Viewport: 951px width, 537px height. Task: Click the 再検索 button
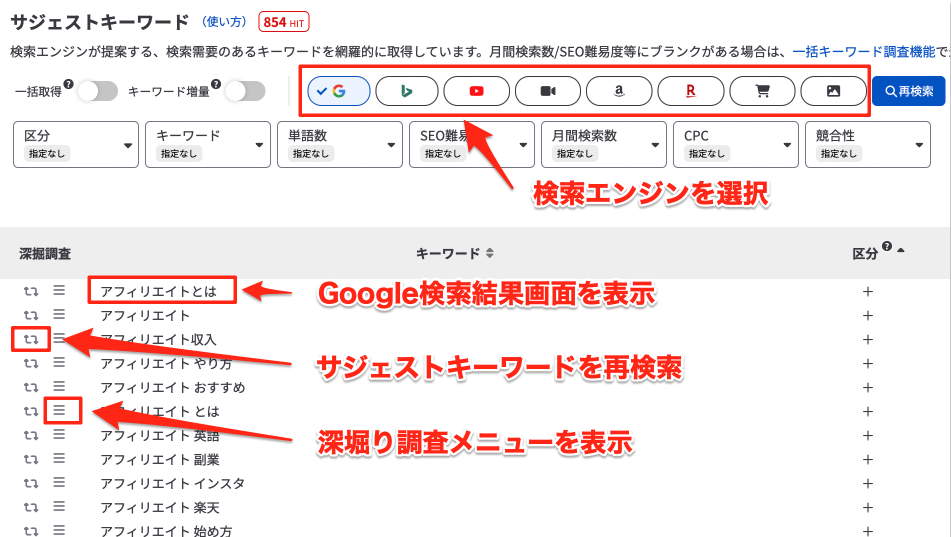pyautogui.click(x=907, y=91)
